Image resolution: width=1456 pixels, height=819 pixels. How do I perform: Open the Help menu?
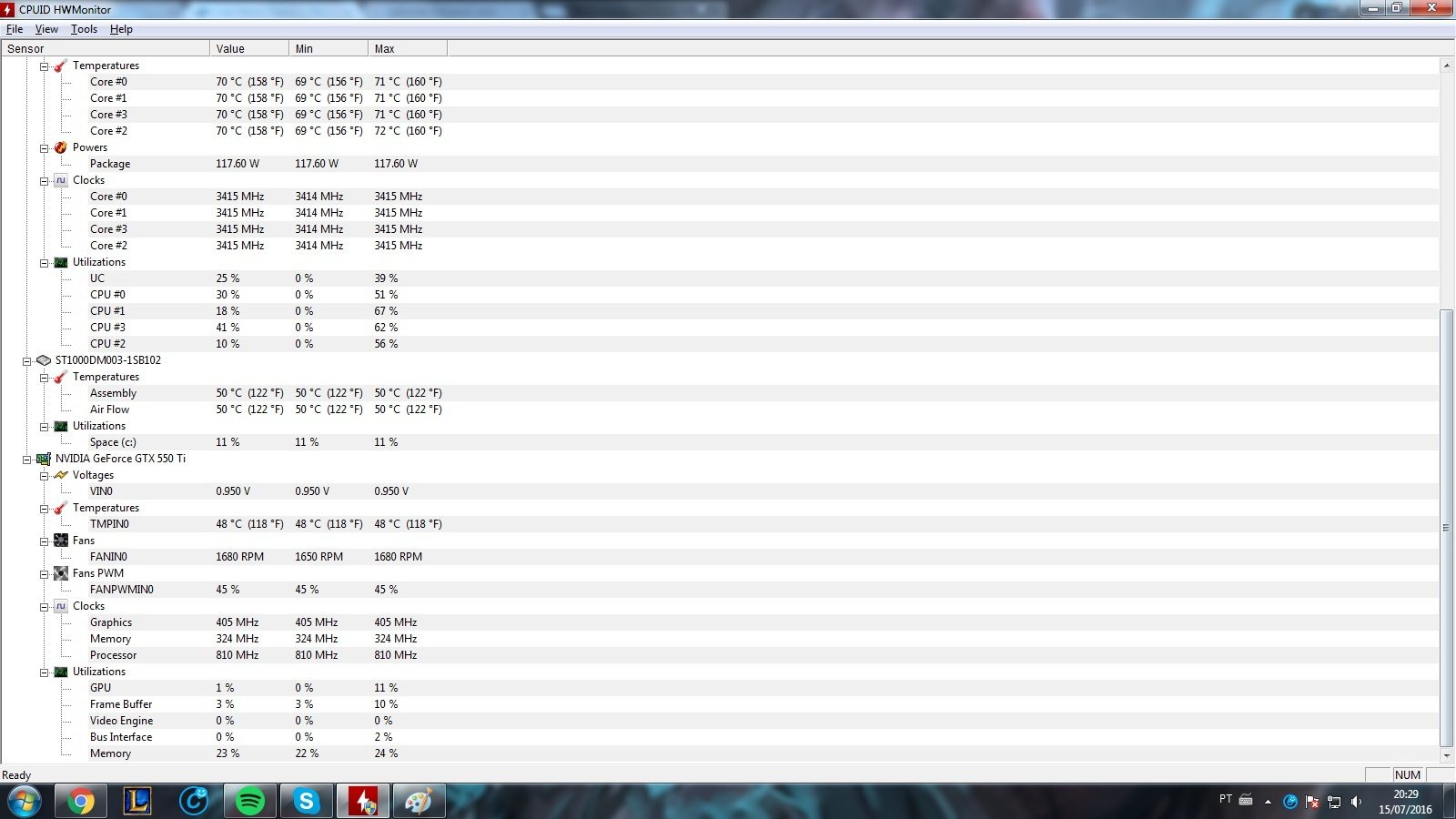click(x=121, y=29)
